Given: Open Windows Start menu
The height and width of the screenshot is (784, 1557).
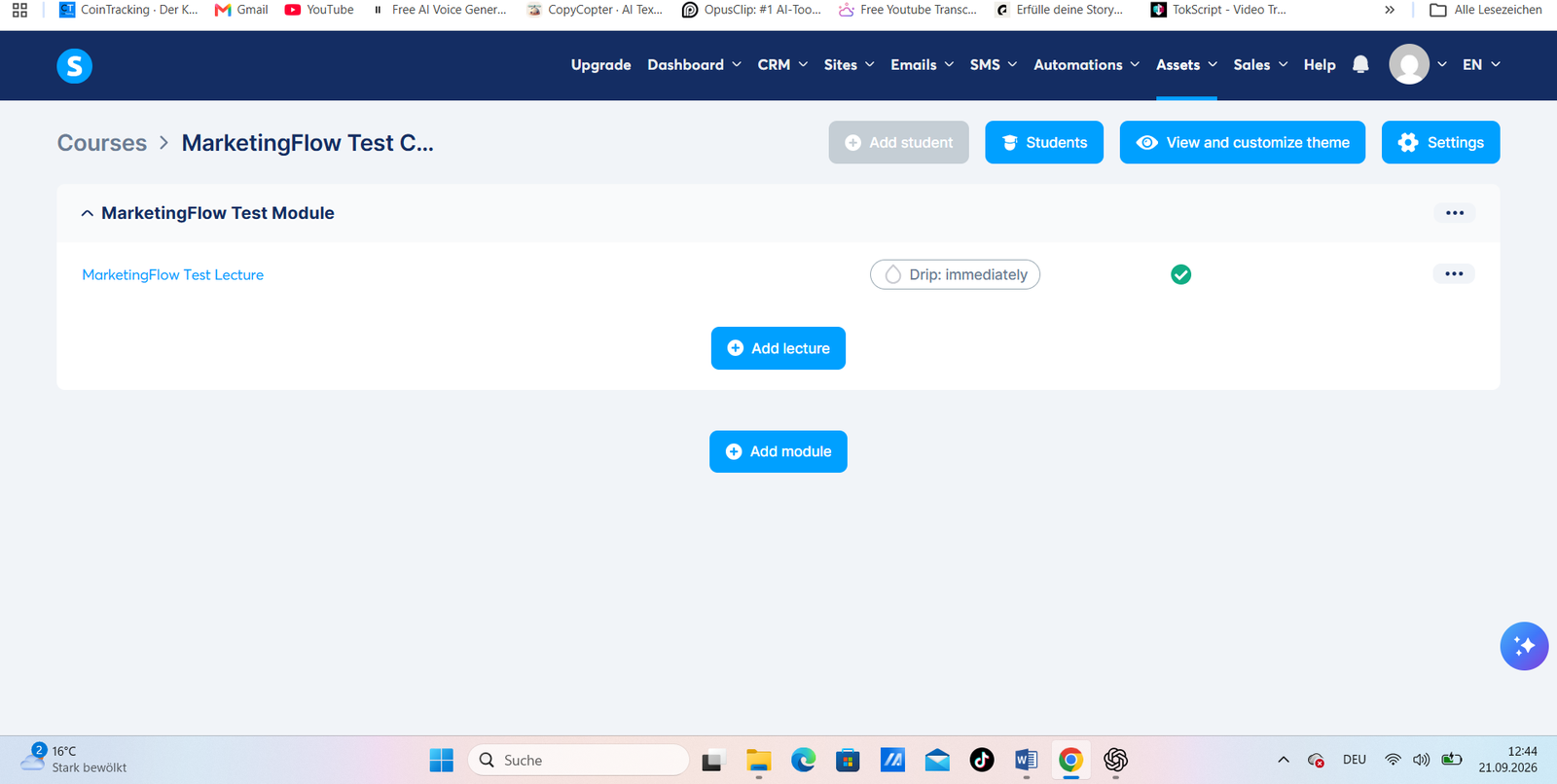Looking at the screenshot, I should pyautogui.click(x=441, y=760).
